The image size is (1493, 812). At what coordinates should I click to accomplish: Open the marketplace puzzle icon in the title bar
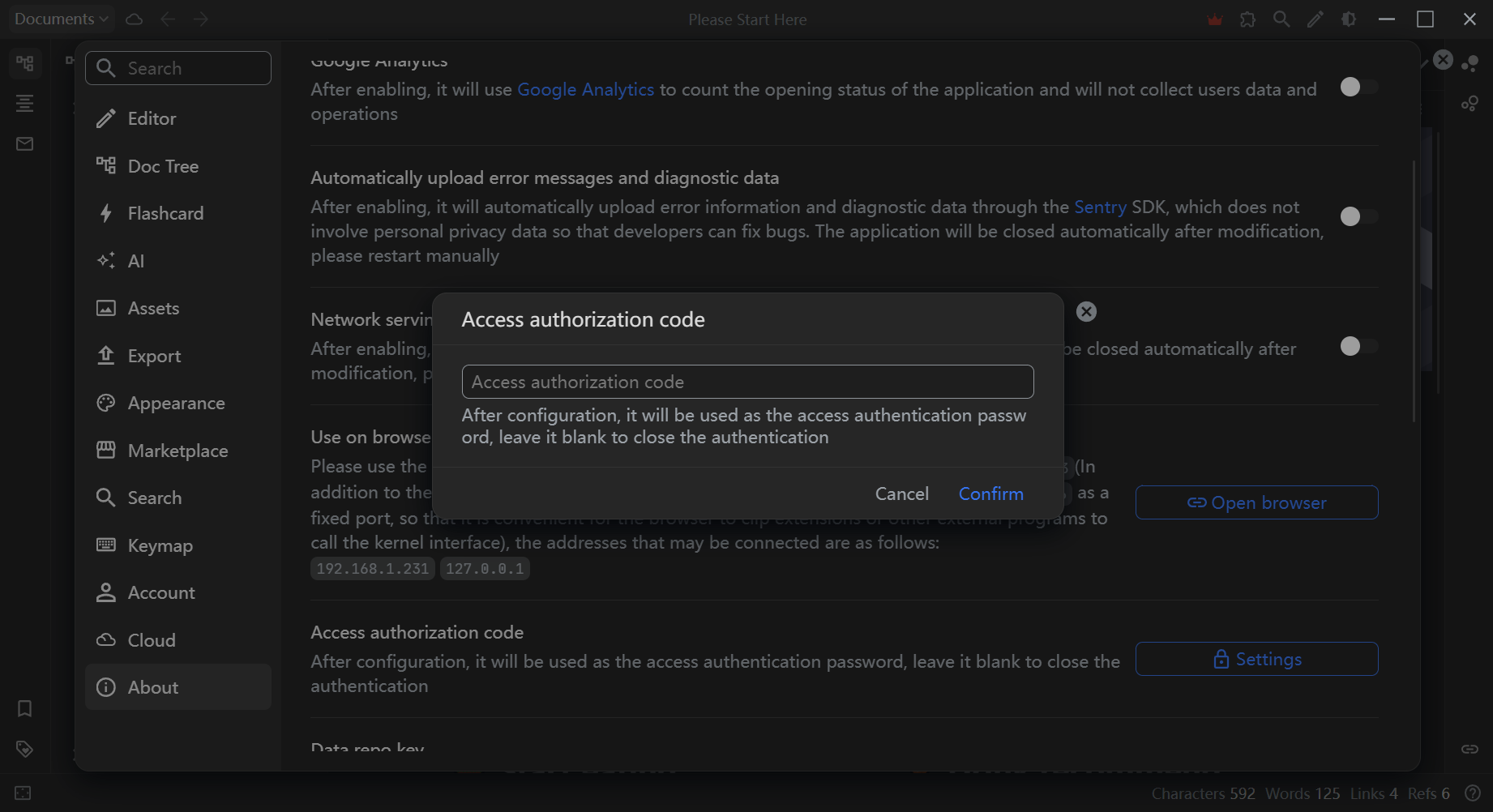point(1247,19)
